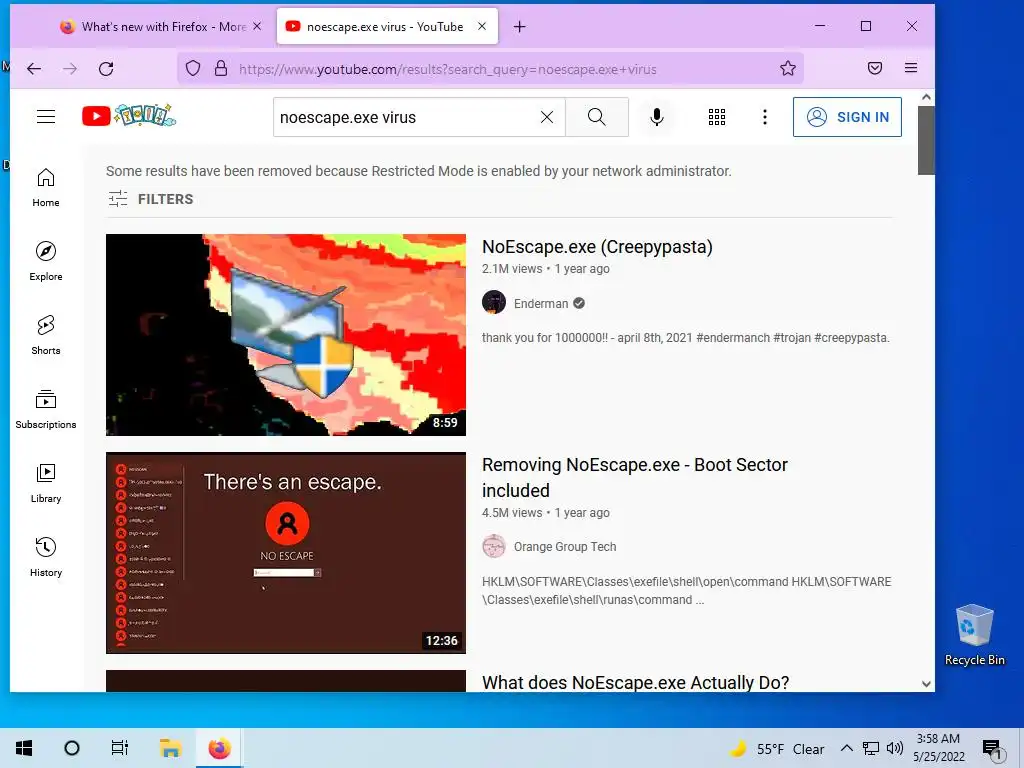This screenshot has width=1024, height=768.
Task: Select Recycle Bin on desktop
Action: 974,635
